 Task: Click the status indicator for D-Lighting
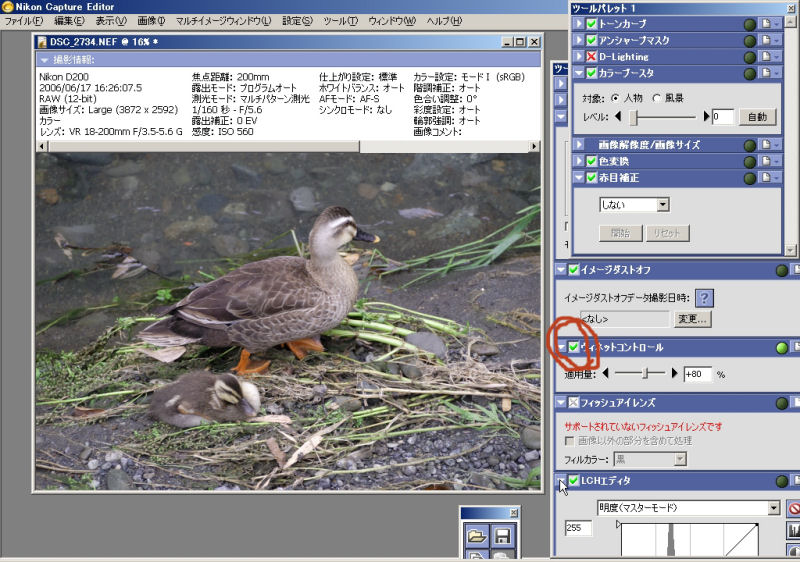[749, 56]
